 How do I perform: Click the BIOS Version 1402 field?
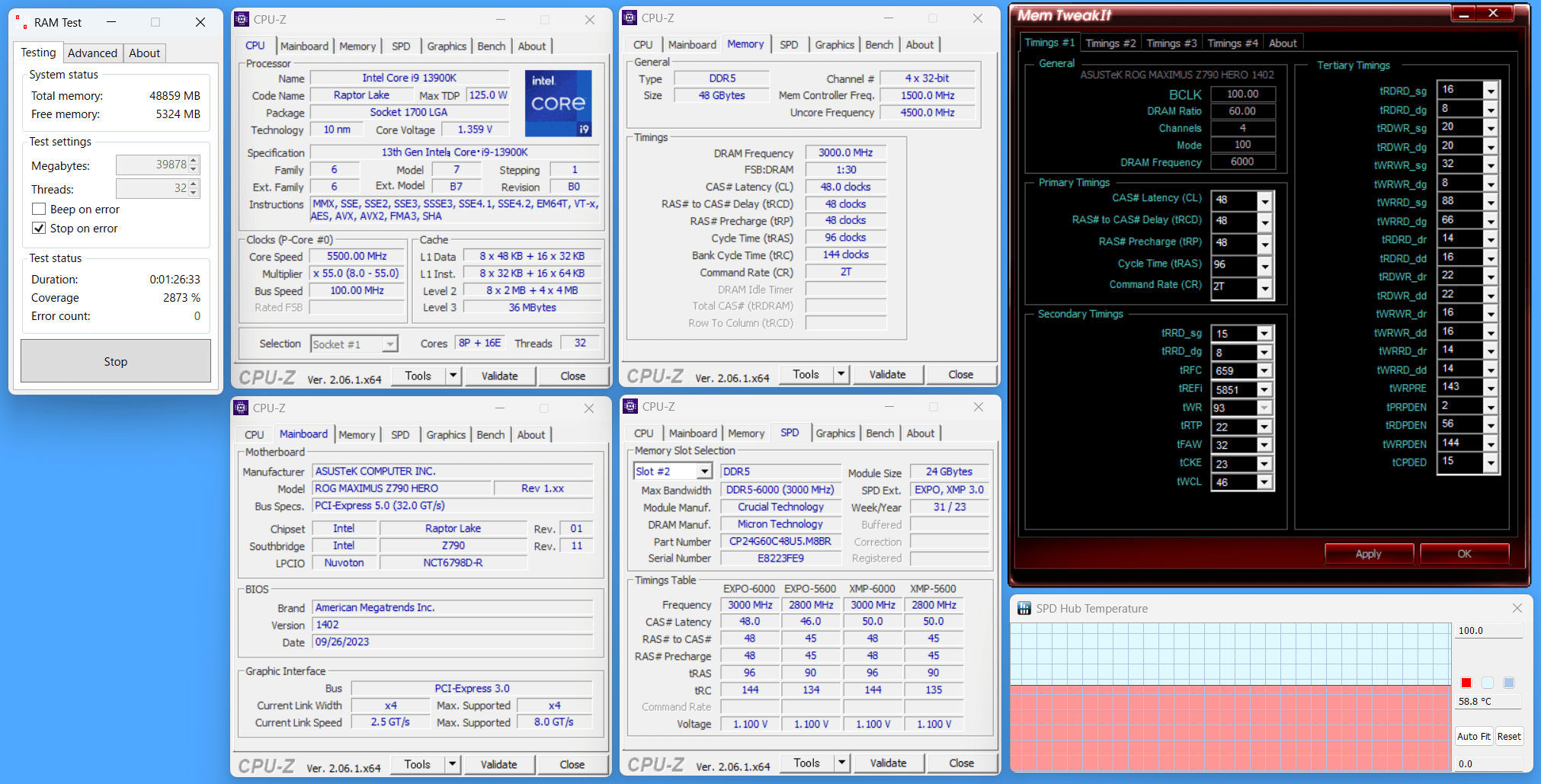[x=453, y=624]
